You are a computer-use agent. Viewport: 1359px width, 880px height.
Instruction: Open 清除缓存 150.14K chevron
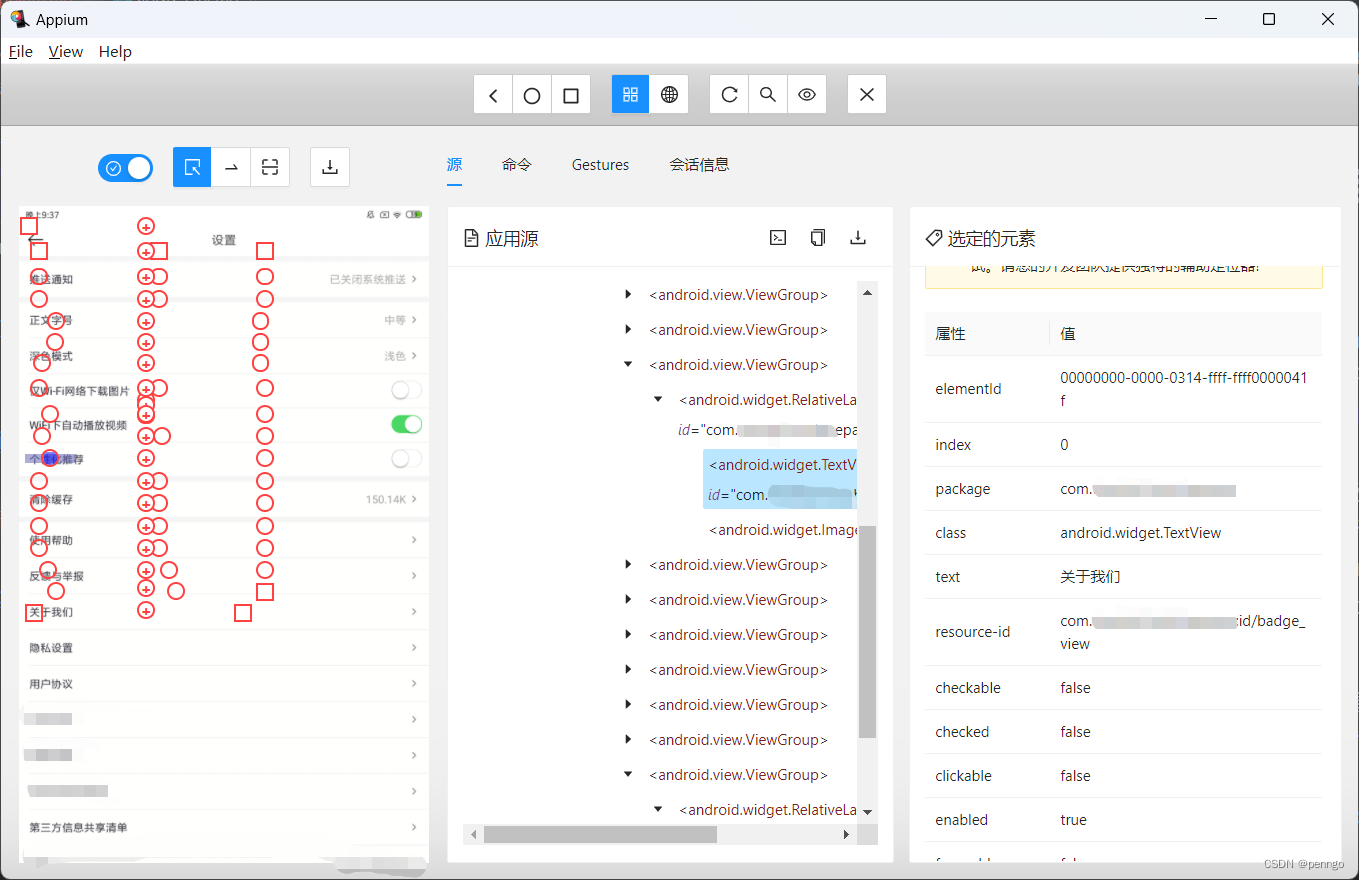pos(414,499)
